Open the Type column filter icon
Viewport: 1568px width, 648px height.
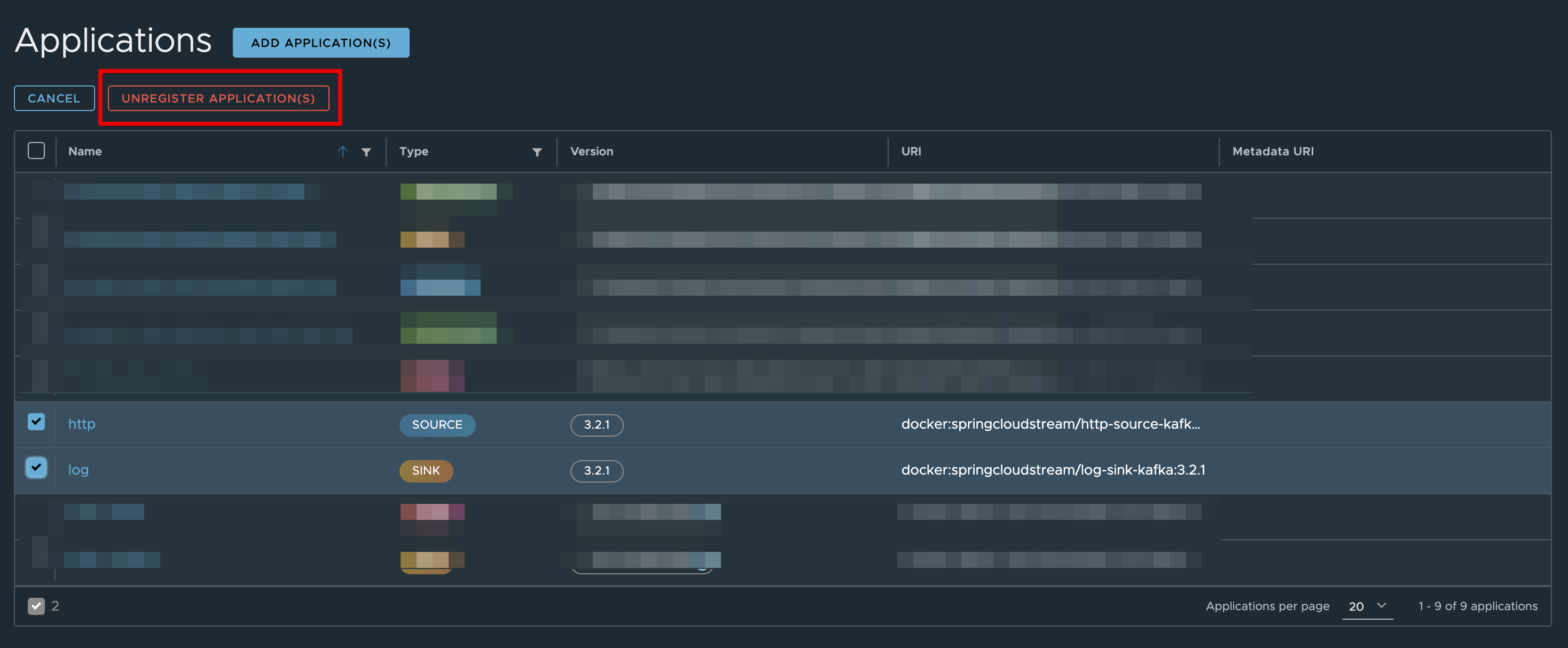point(537,152)
